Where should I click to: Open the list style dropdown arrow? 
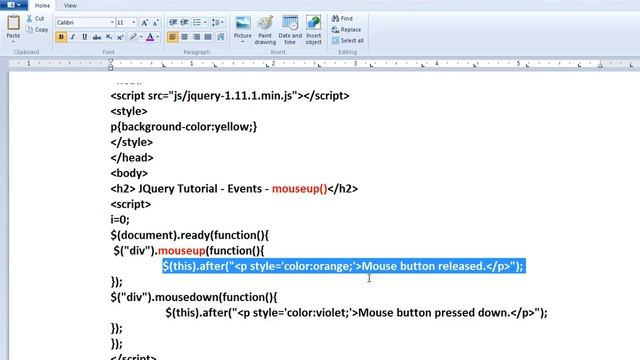[205, 22]
